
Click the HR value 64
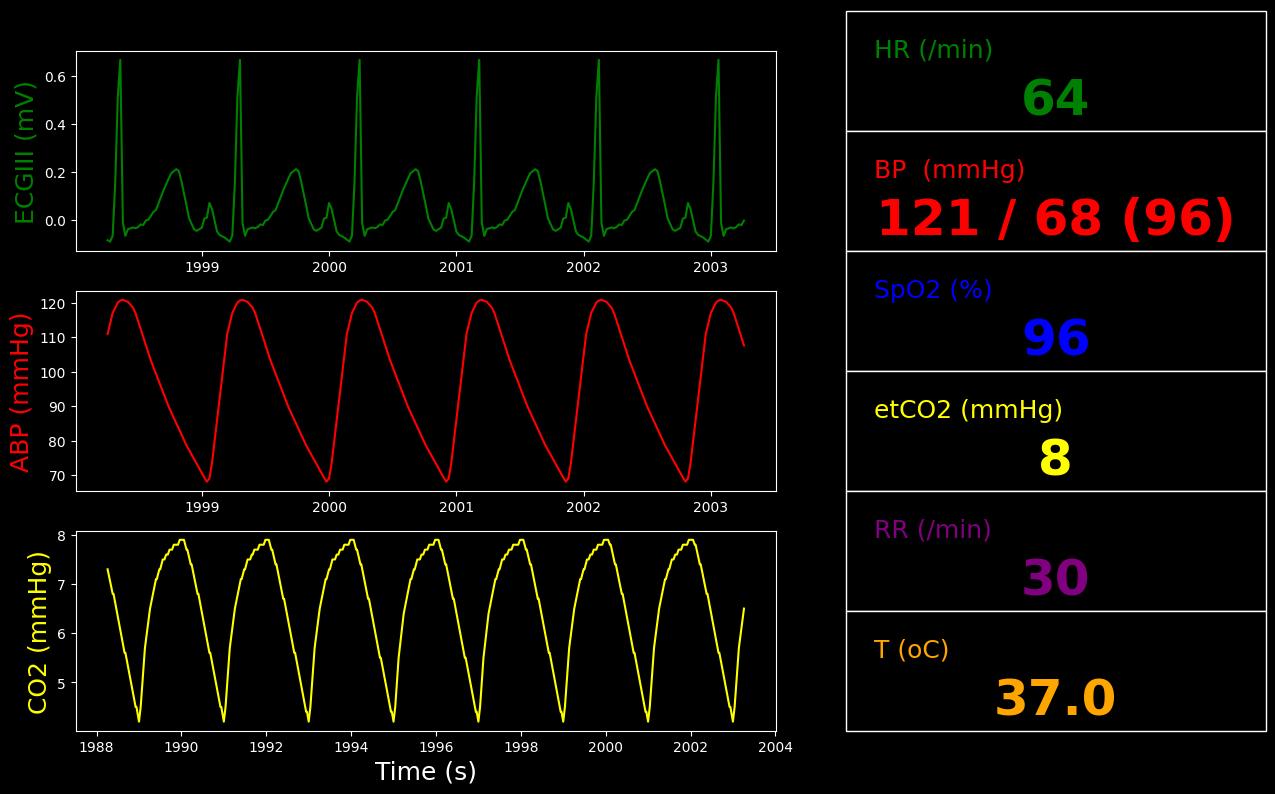(1054, 100)
